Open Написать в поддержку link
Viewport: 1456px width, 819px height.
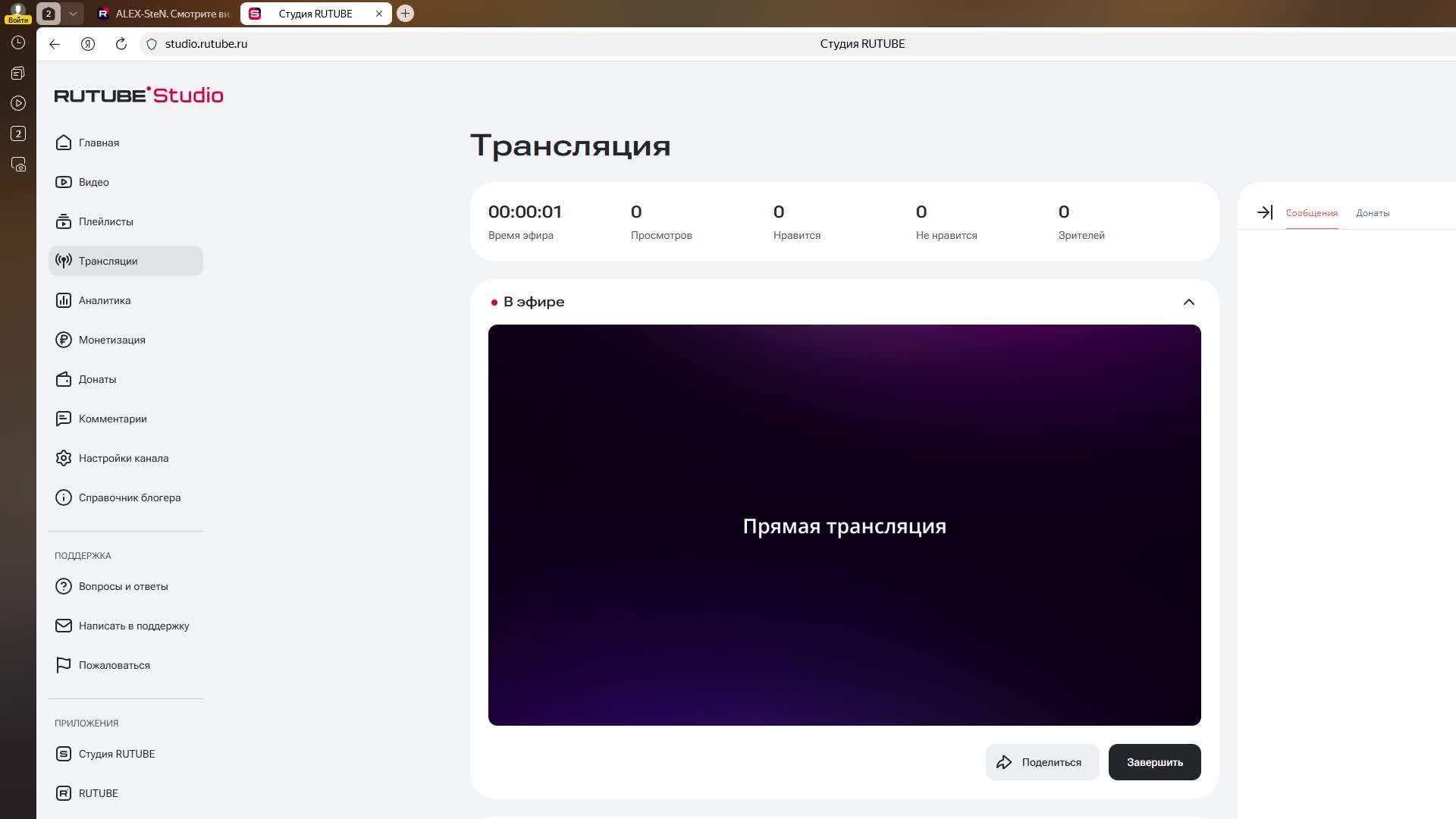133,626
